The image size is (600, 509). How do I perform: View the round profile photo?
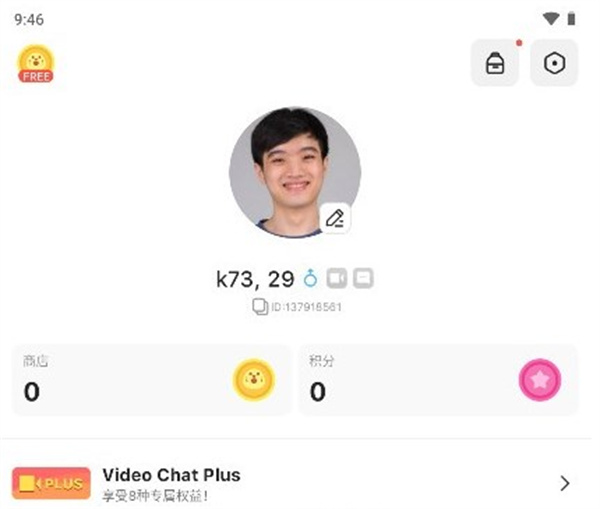pos(295,172)
